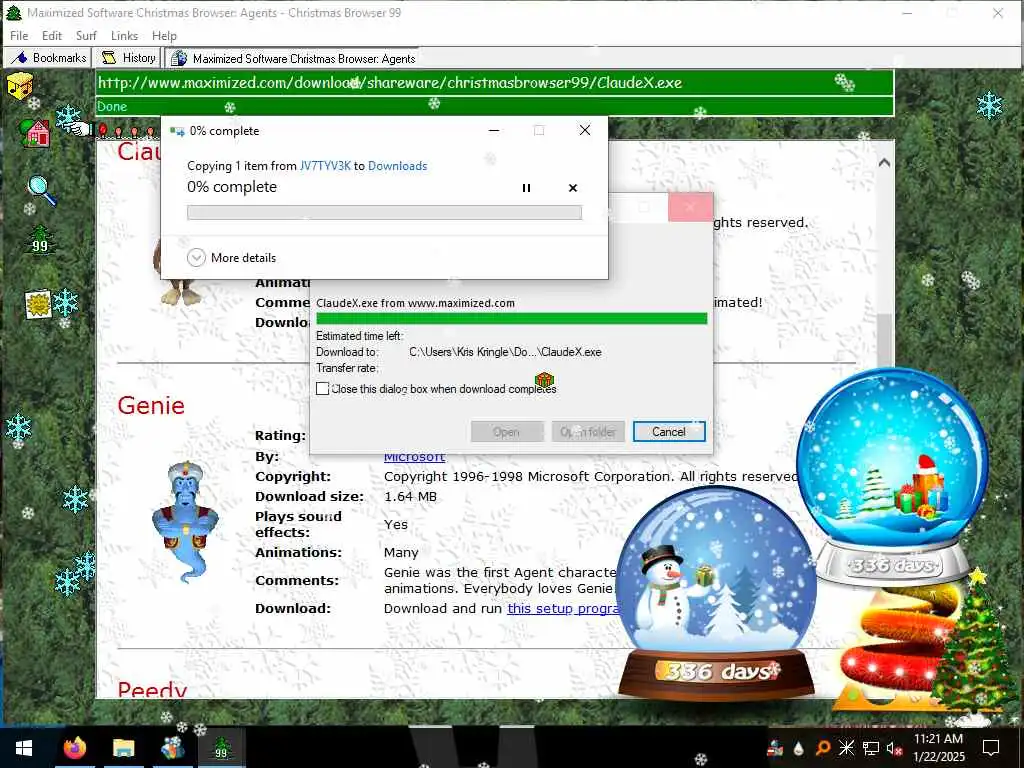Click the page vertical scrollbar thumb
1024x768 pixels.
884,340
